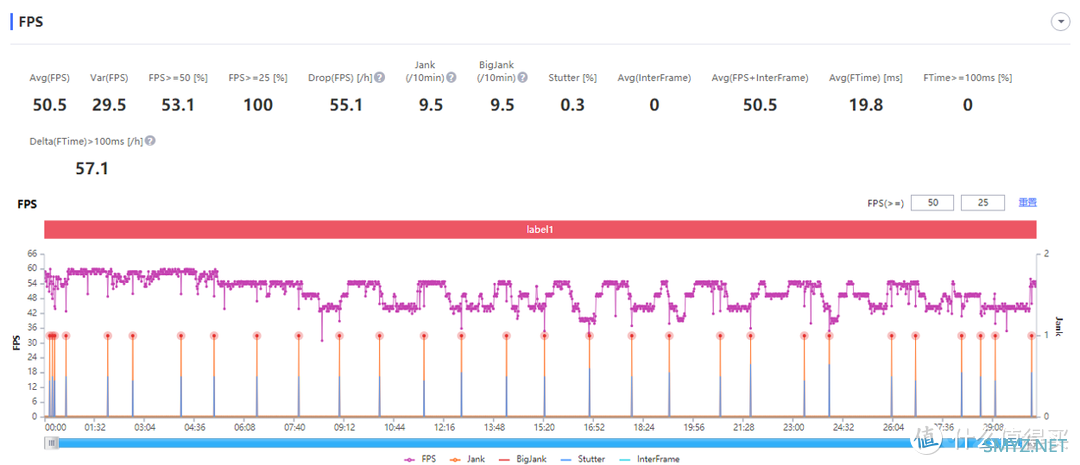The width and height of the screenshot is (1080, 465).
Task: Click the jank marker near 26:04
Action: pos(891,335)
